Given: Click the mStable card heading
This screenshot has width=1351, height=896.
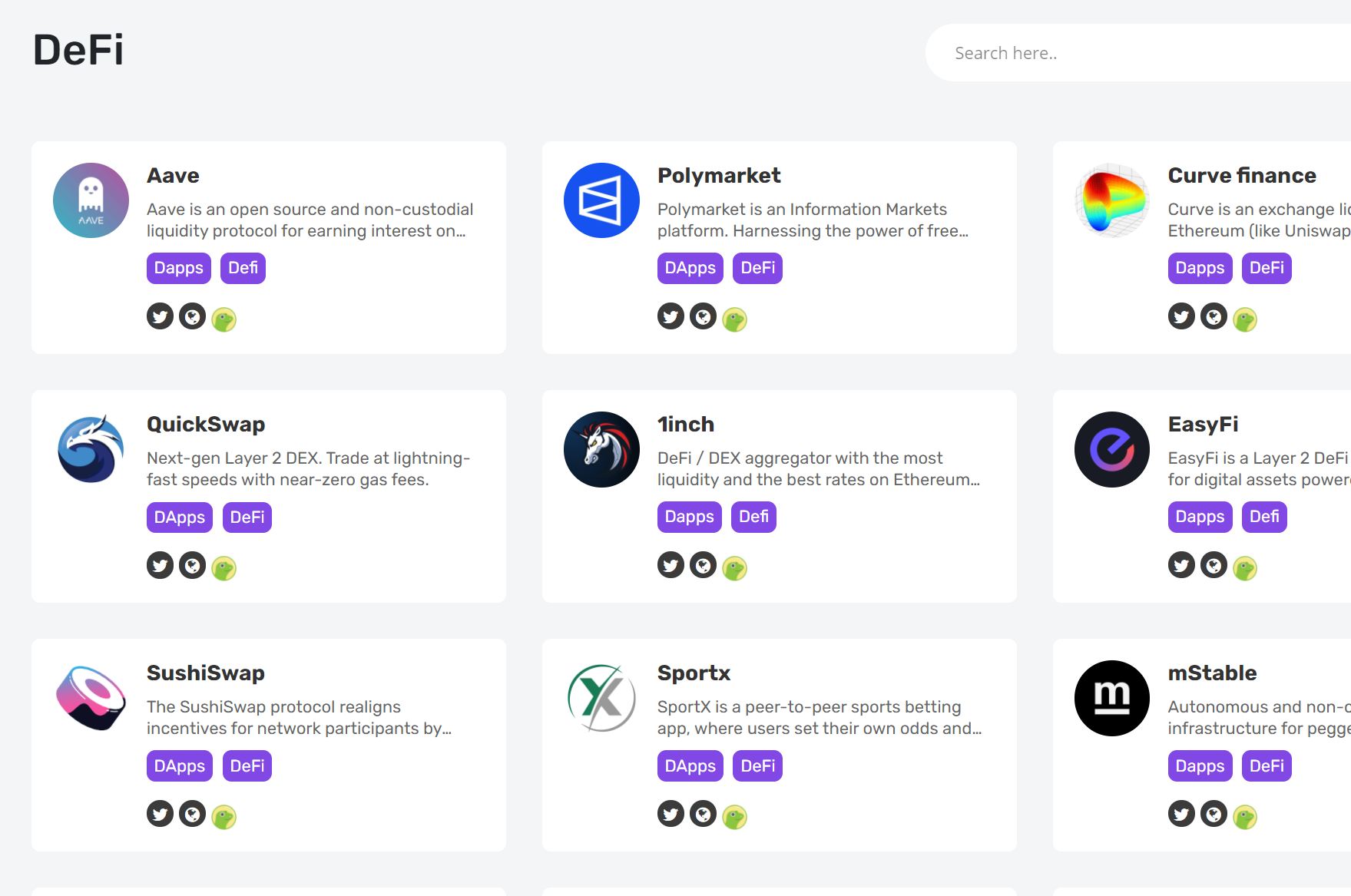Looking at the screenshot, I should pos(1212,673).
